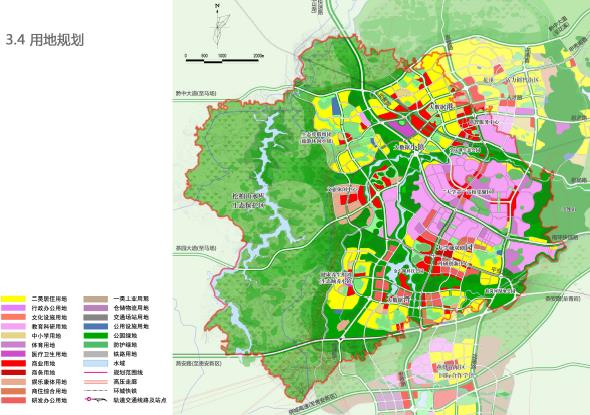The width and height of the screenshot is (590, 415).
Task: Click the dark red 商务用地 swatch
Action: coord(13,372)
